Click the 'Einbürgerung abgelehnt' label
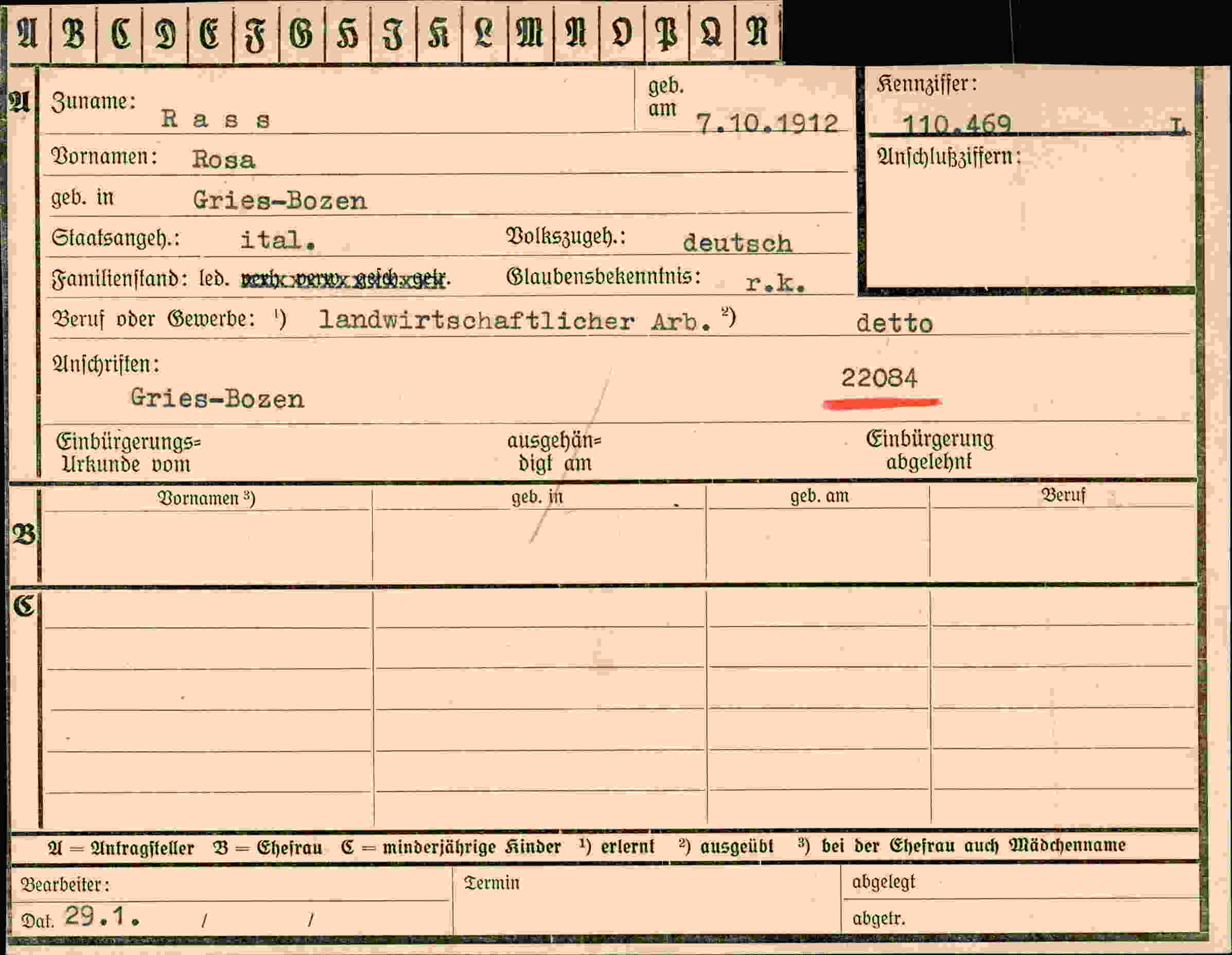The width and height of the screenshot is (1232, 955). (929, 450)
